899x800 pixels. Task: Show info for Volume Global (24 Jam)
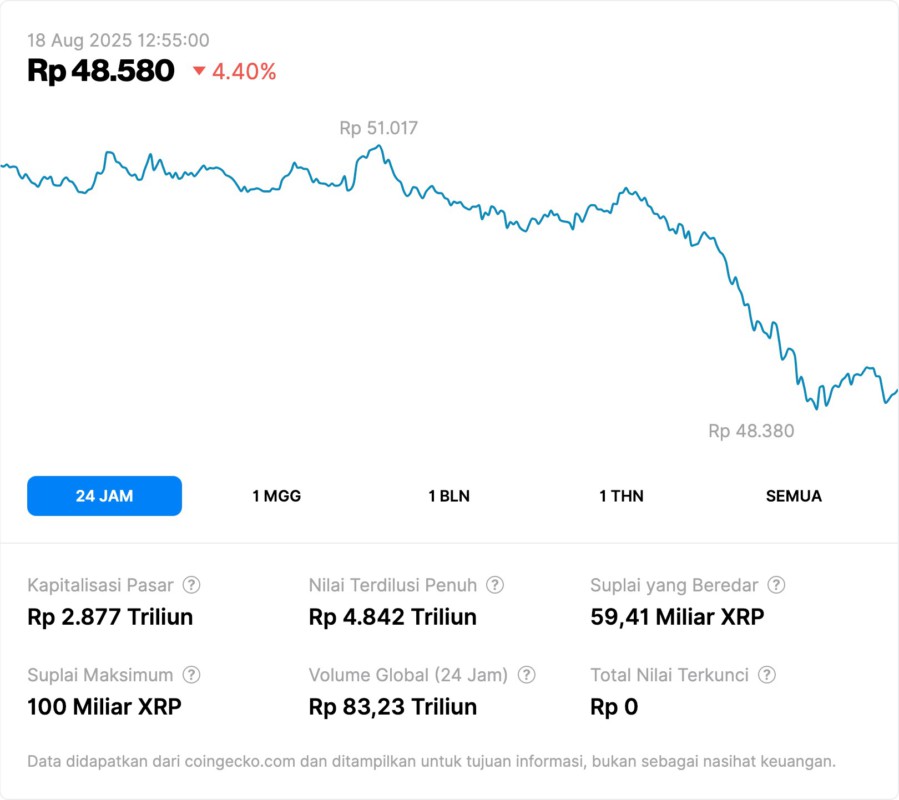(x=526, y=675)
